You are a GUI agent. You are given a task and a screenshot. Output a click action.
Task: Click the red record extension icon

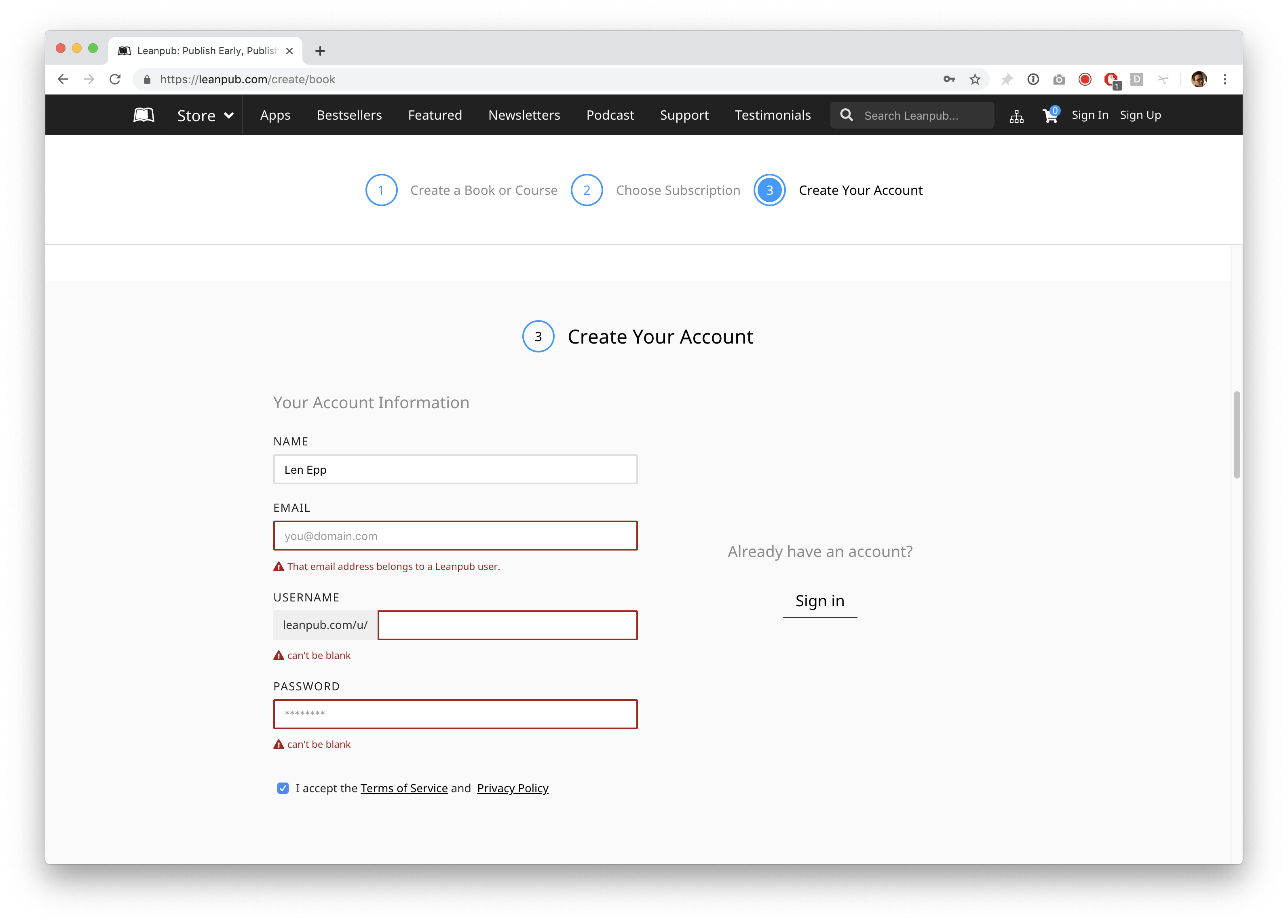[1085, 79]
